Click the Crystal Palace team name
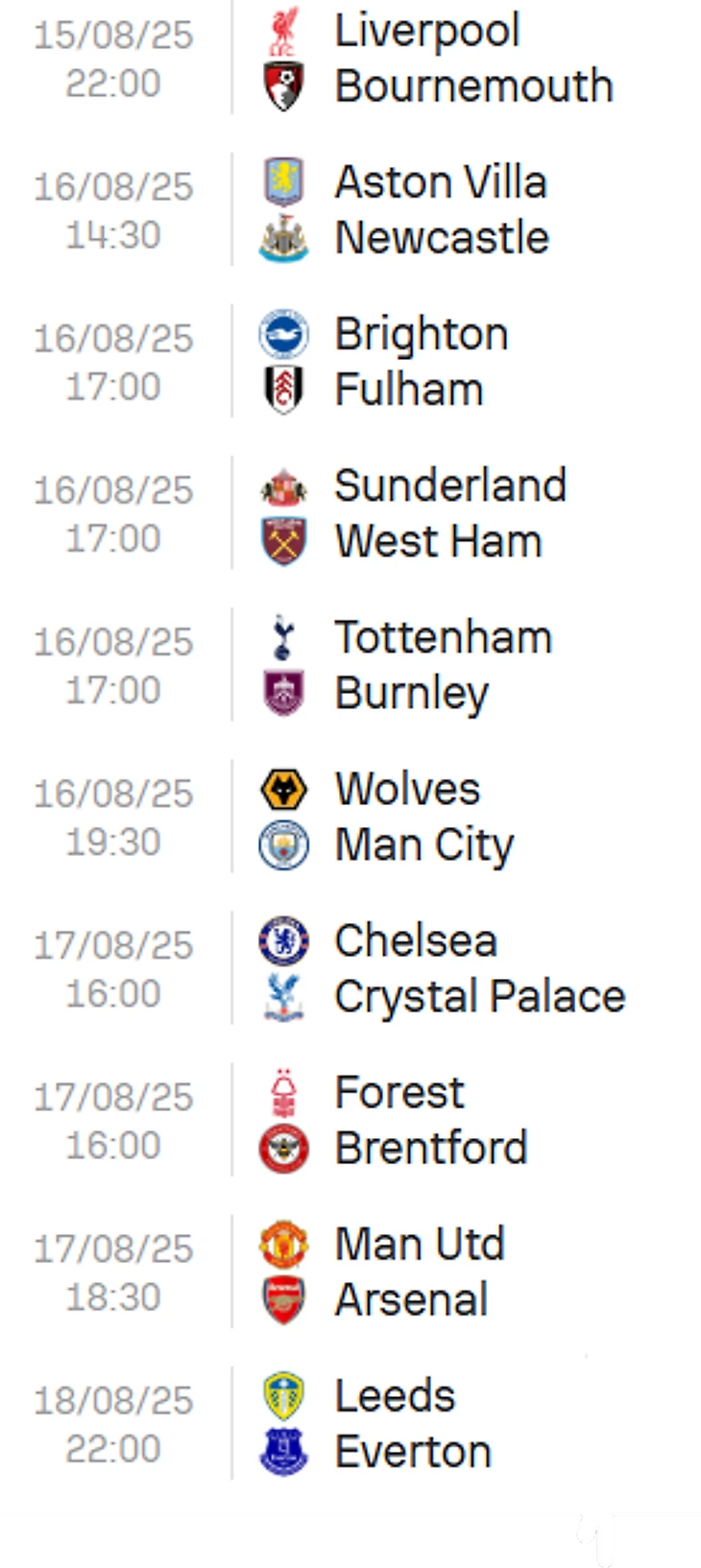This screenshot has width=701, height=1568. [x=479, y=997]
